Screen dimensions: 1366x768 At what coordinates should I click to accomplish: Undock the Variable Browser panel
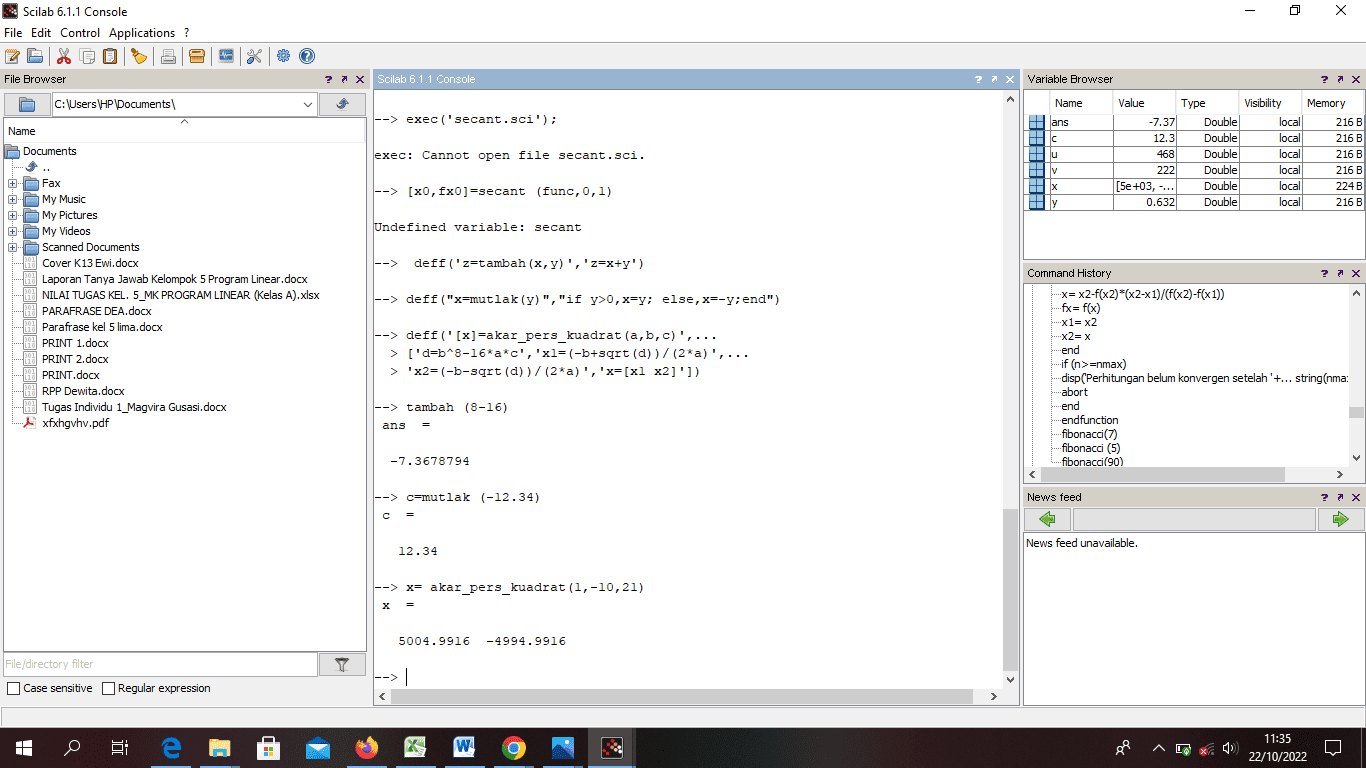tap(1340, 79)
